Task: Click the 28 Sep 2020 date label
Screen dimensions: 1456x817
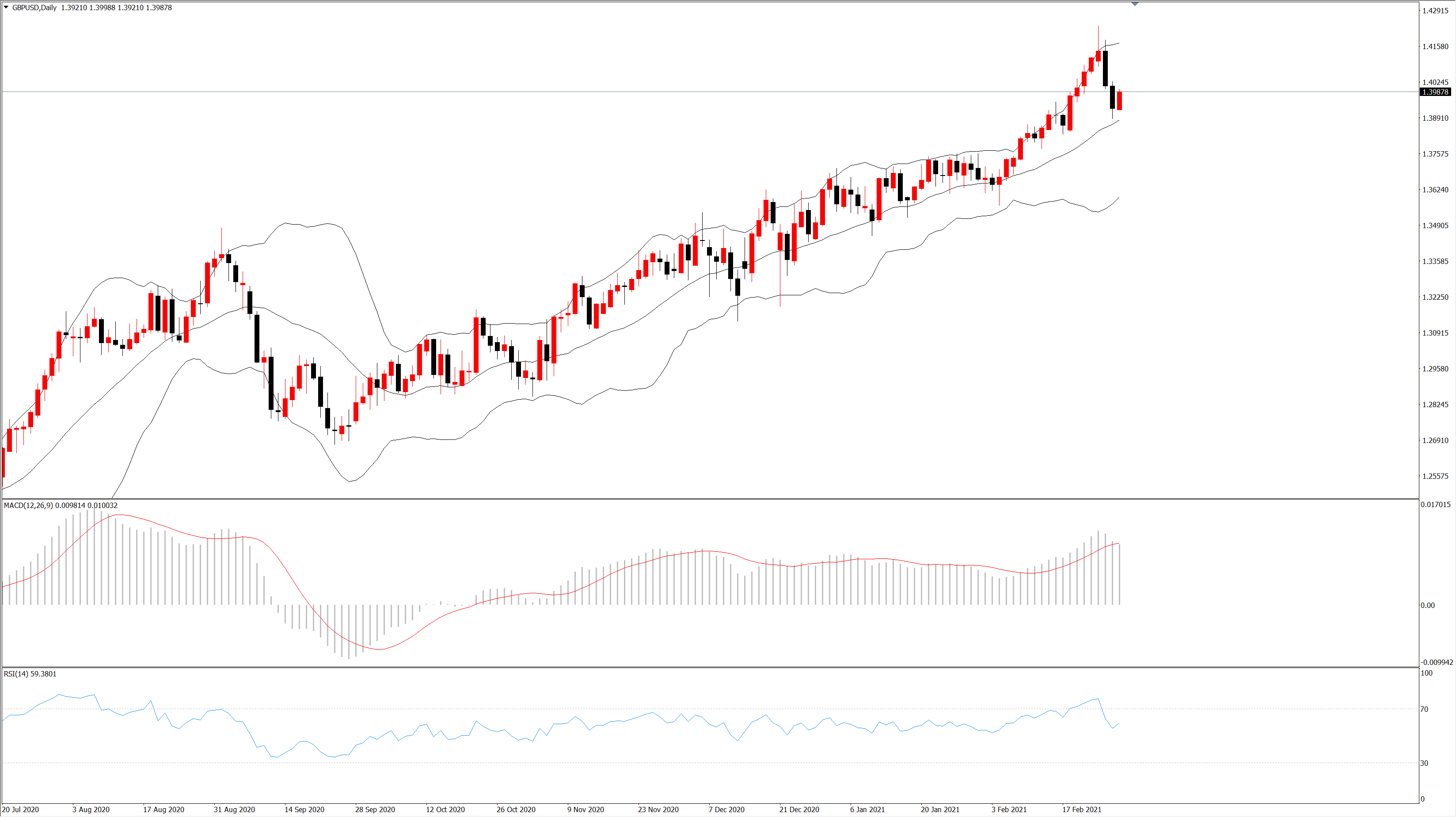Action: pos(375,809)
